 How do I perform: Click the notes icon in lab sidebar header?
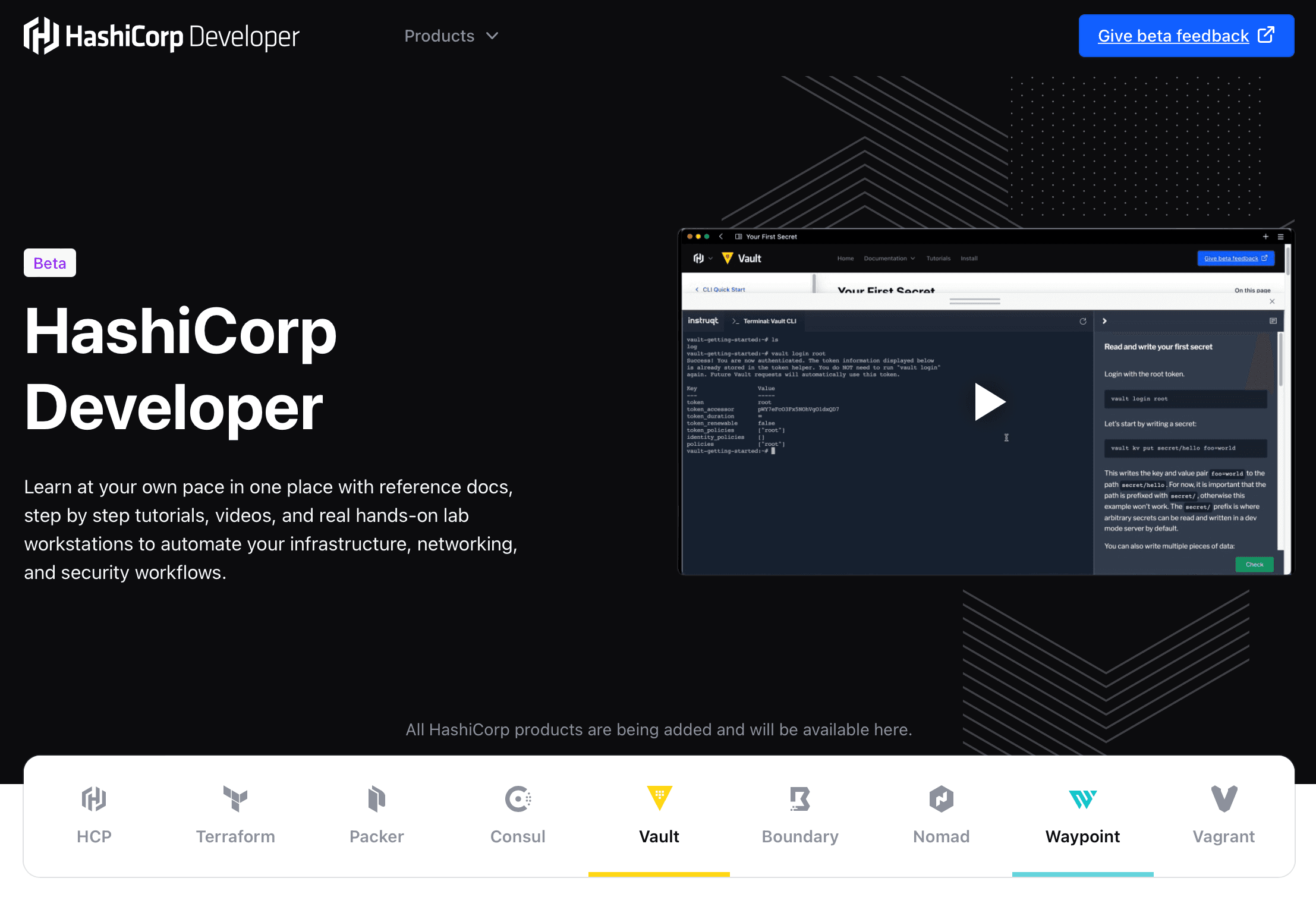1273,321
